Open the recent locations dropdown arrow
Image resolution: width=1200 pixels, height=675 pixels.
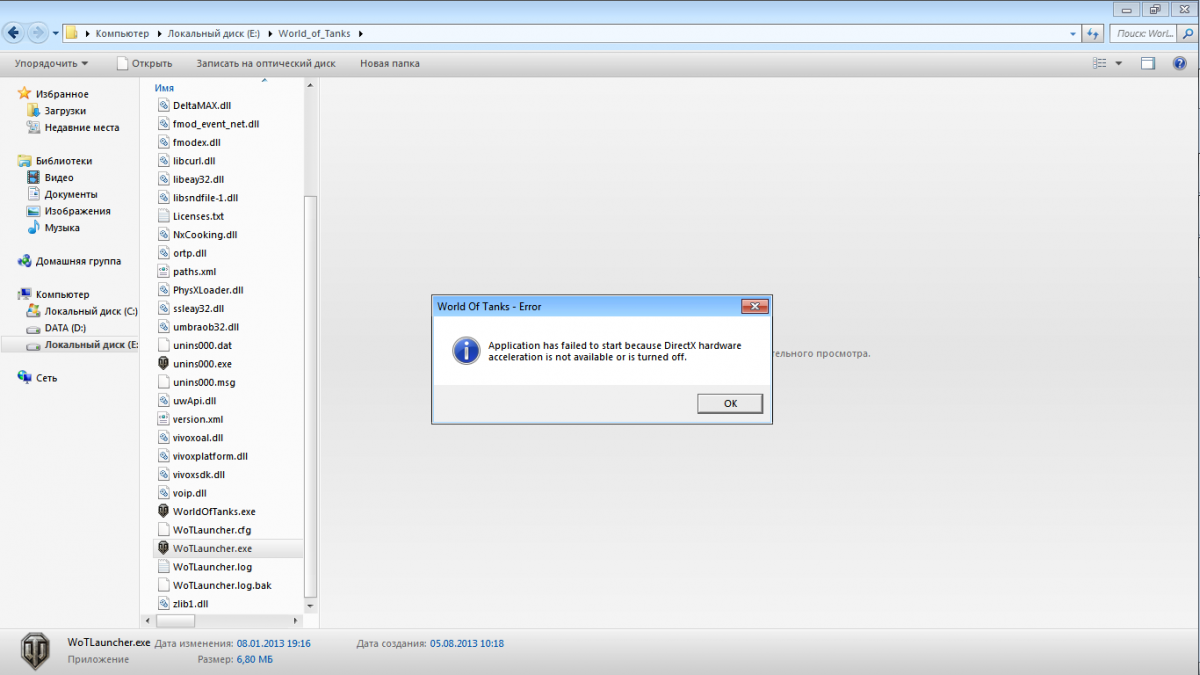(x=55, y=34)
